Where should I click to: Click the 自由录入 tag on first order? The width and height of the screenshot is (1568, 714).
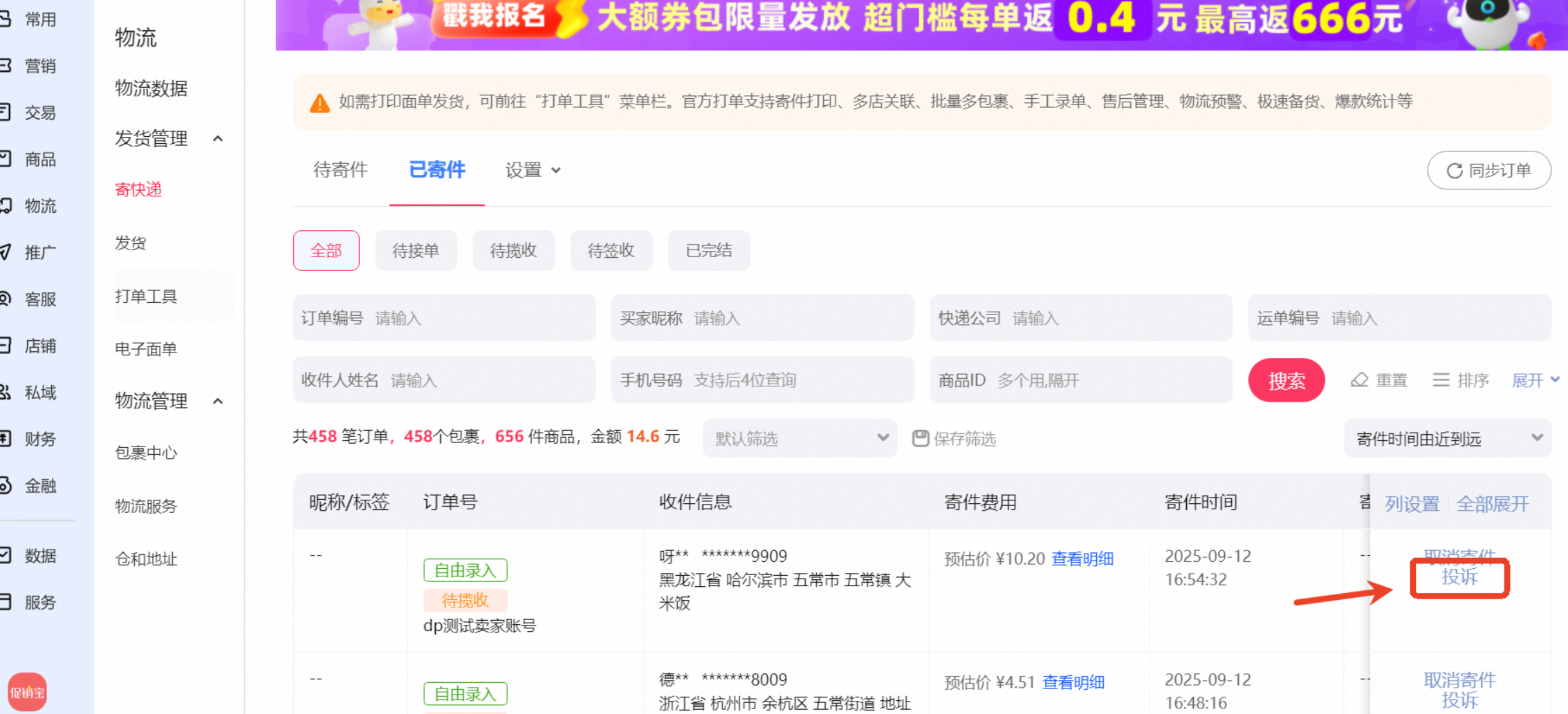click(x=465, y=570)
